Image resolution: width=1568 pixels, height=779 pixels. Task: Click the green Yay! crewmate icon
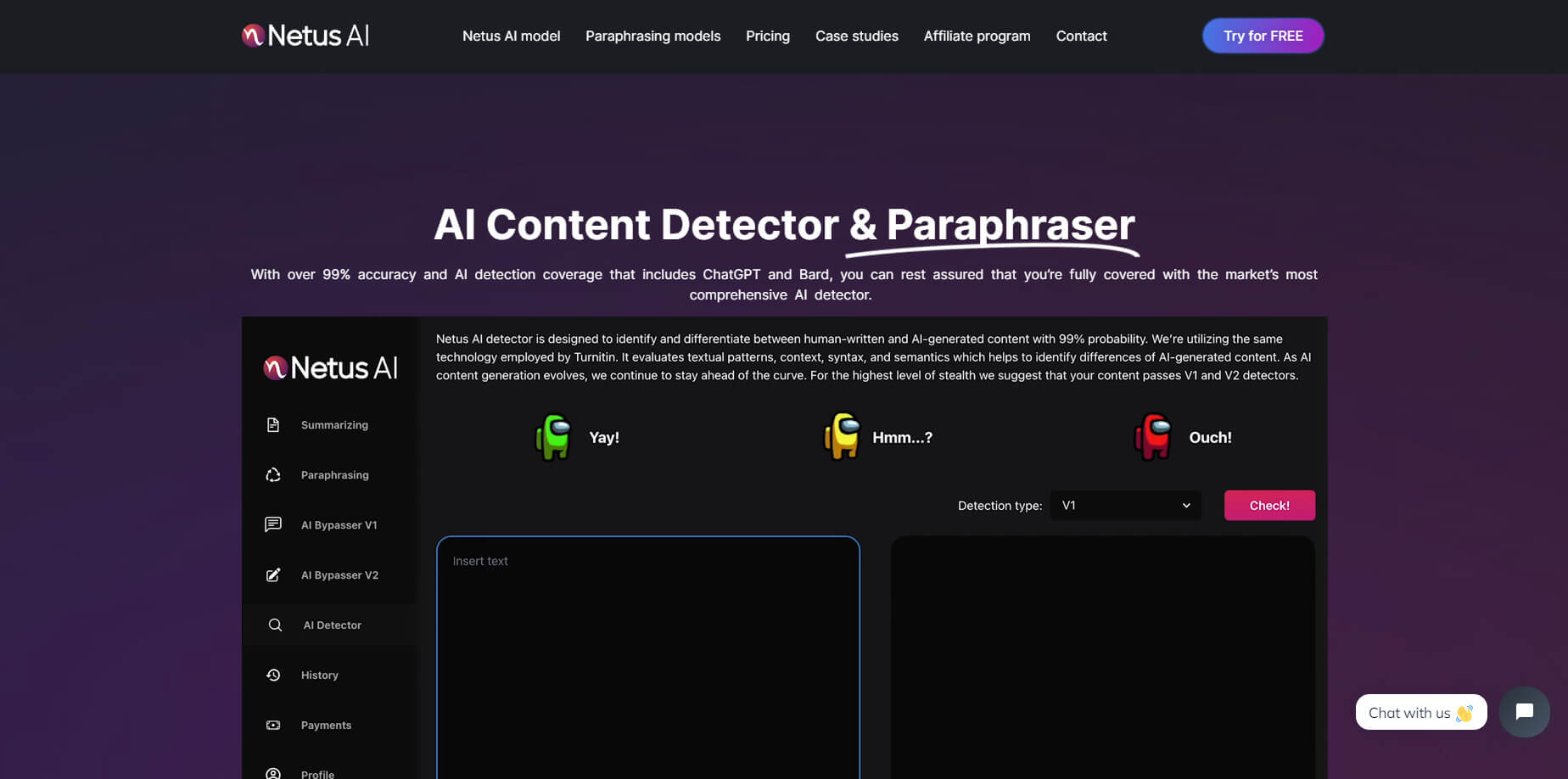[553, 437]
